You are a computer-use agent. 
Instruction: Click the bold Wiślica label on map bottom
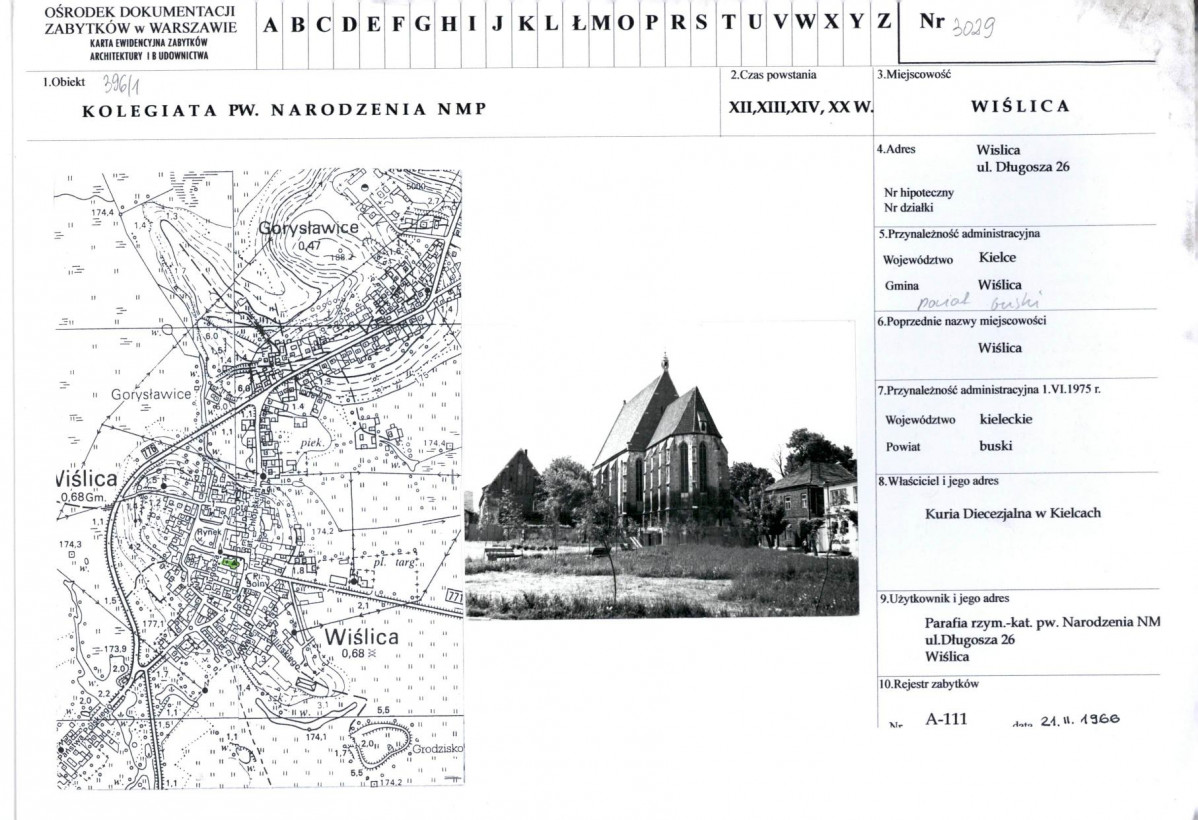359,636
